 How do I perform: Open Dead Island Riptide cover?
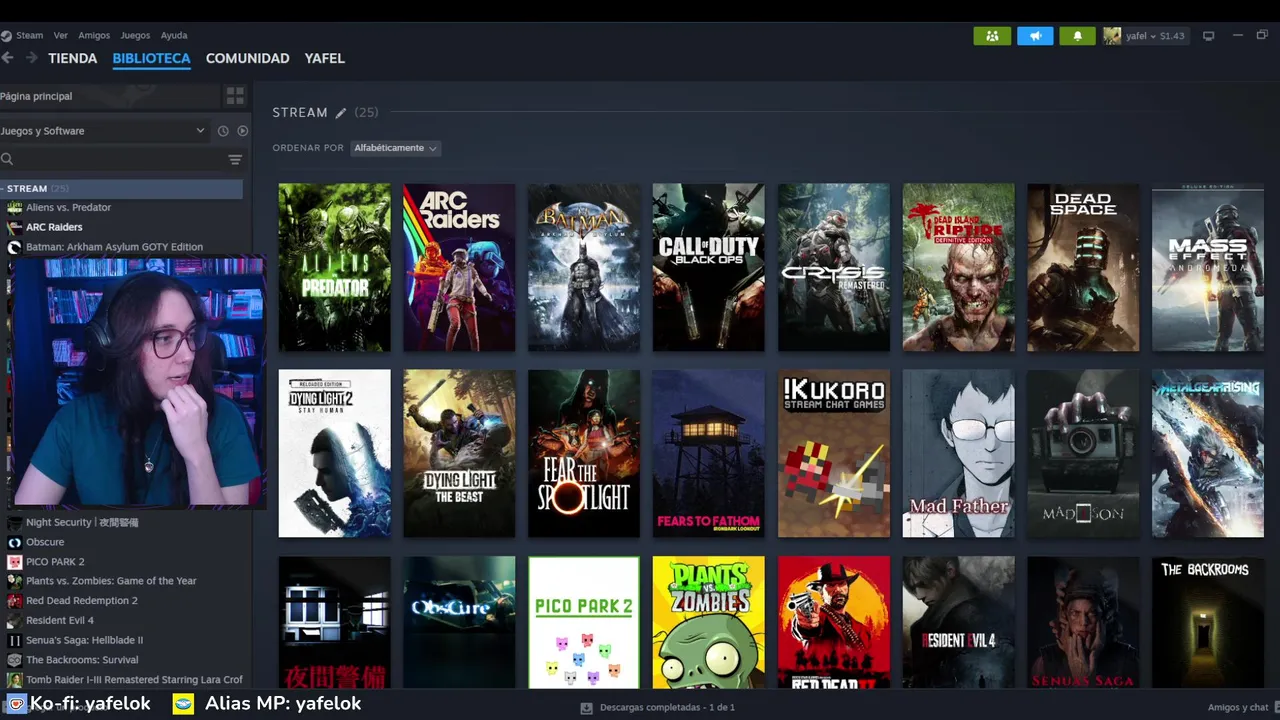tap(958, 267)
